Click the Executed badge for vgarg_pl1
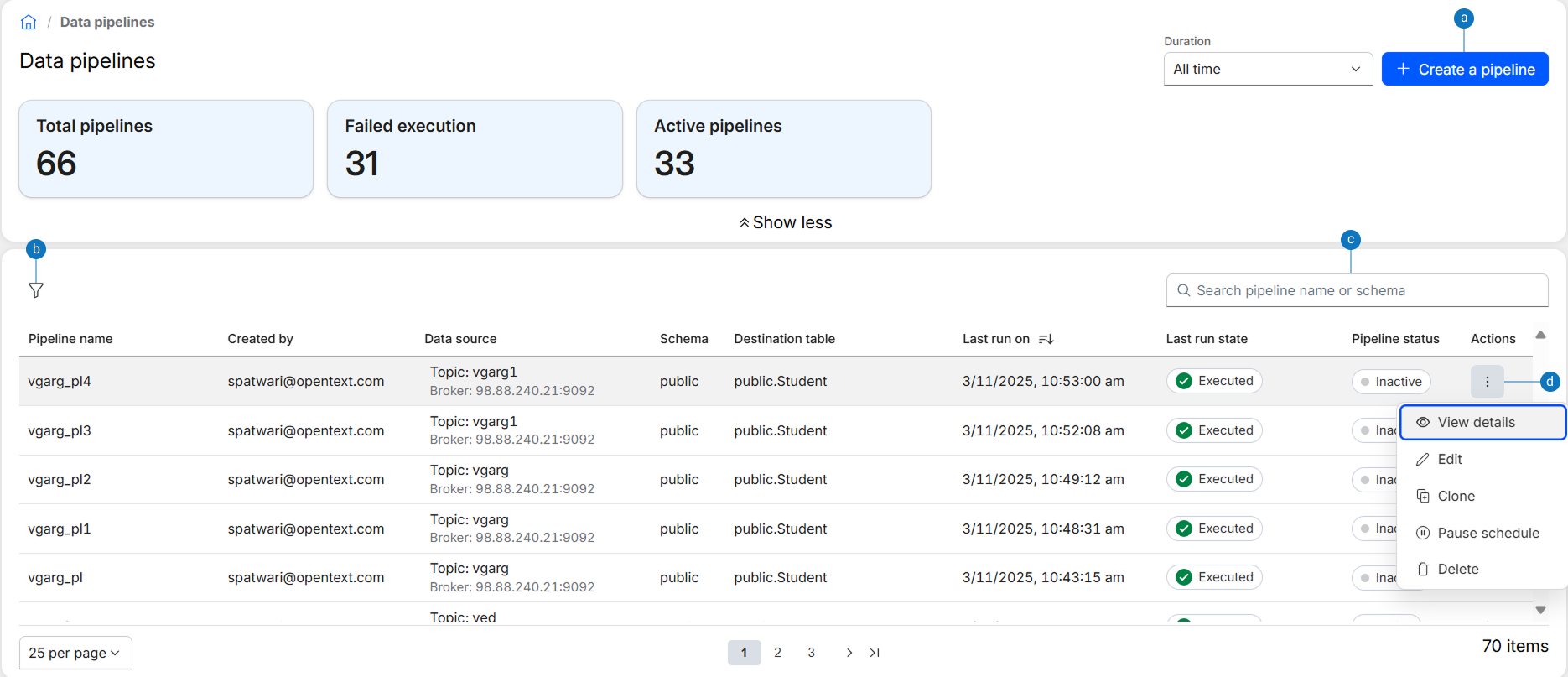Image resolution: width=1568 pixels, height=677 pixels. coord(1214,529)
